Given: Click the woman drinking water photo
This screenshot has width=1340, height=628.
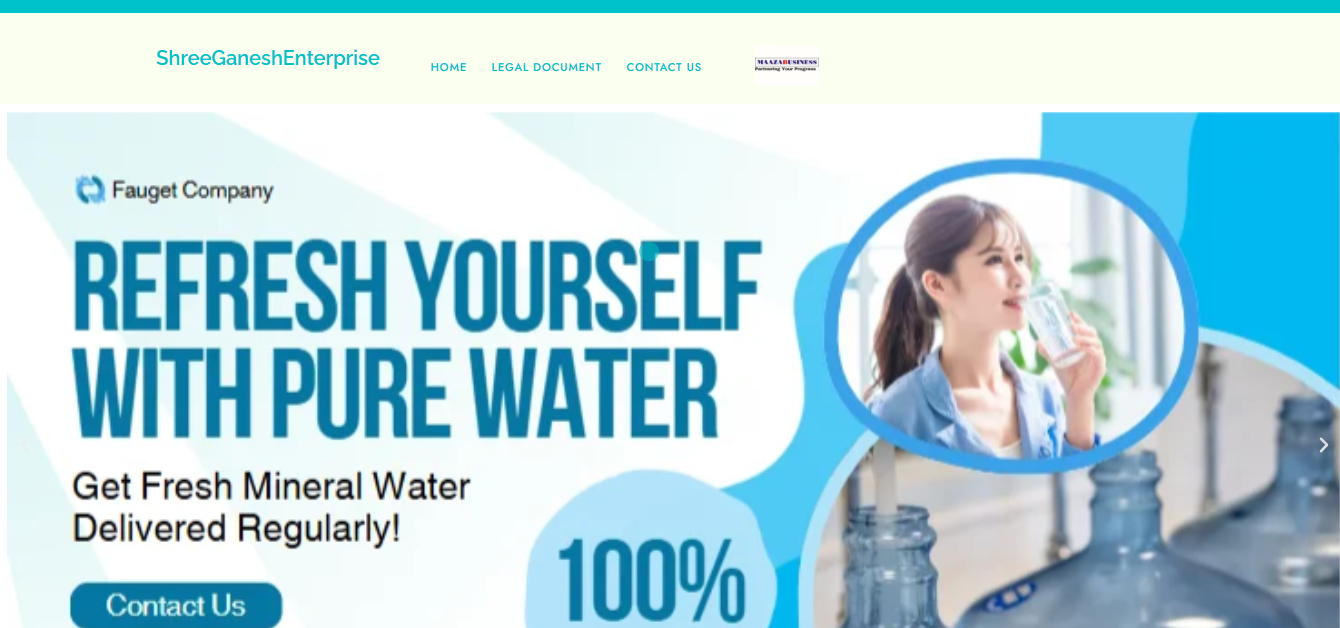Looking at the screenshot, I should point(1010,316).
